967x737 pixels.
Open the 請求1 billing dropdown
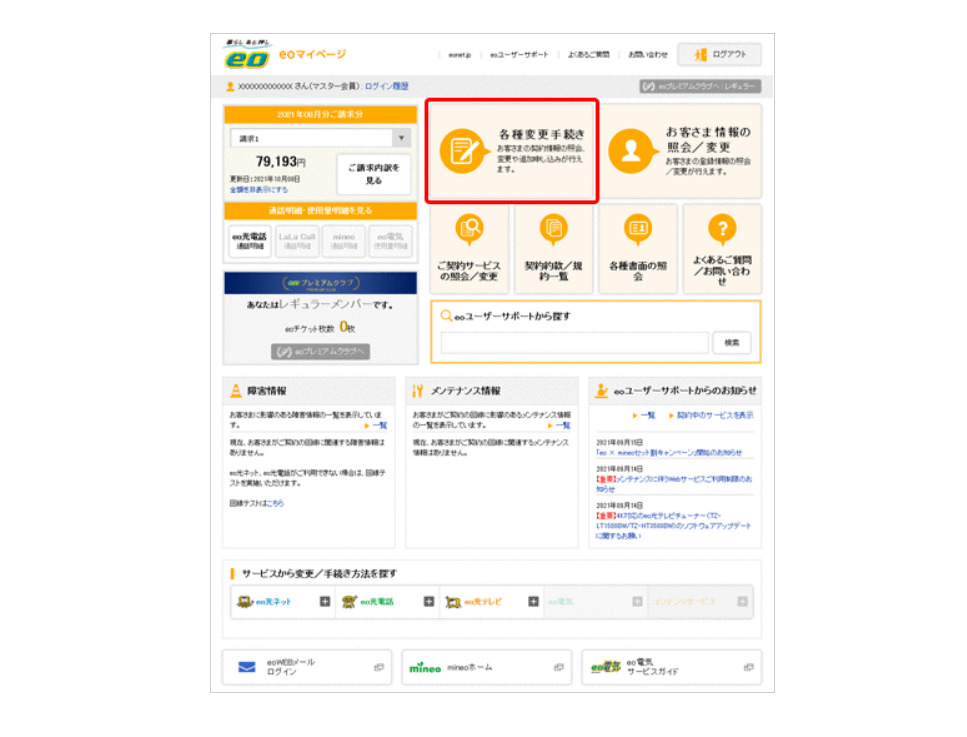[318, 139]
